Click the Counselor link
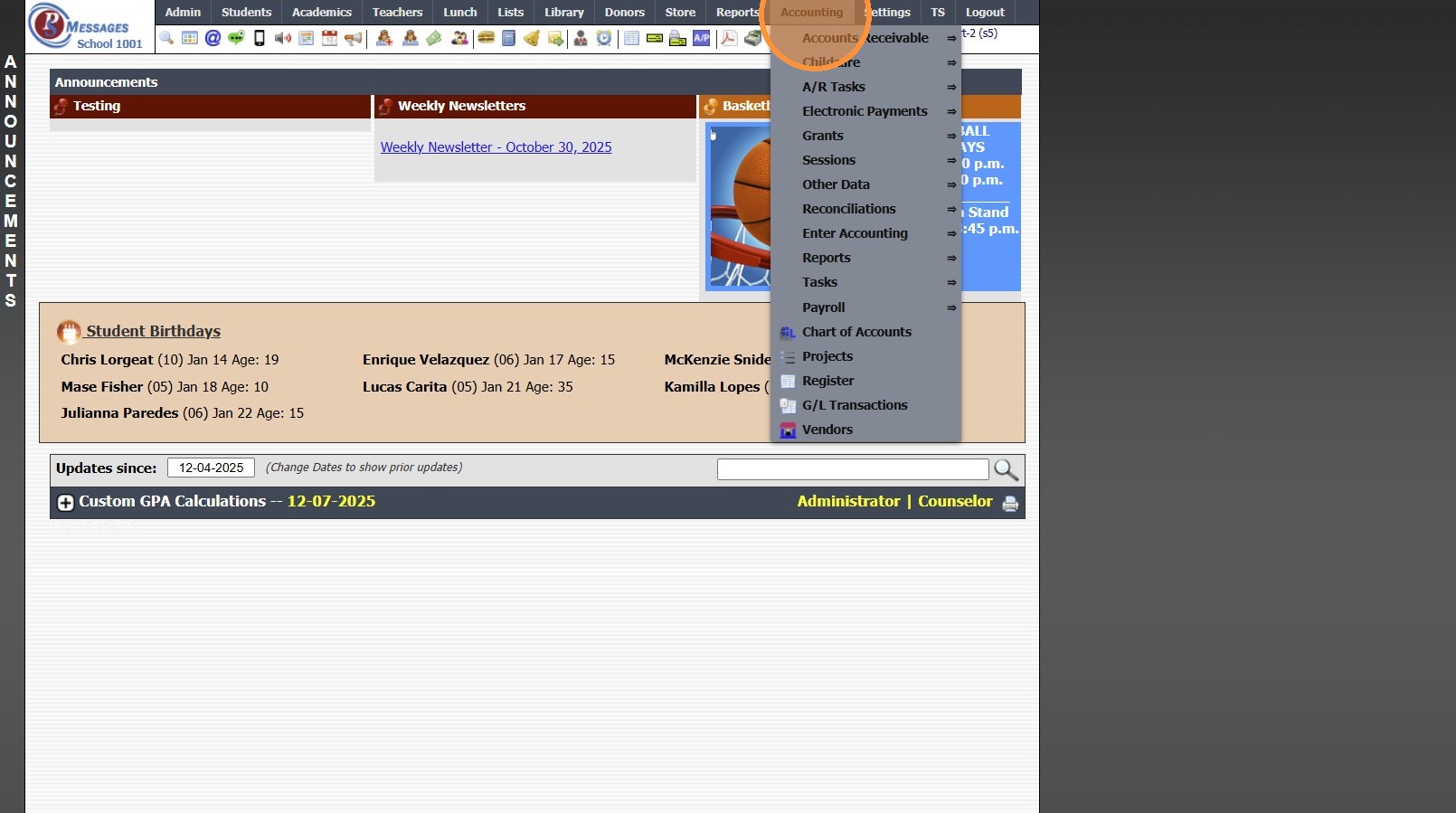 pyautogui.click(x=955, y=501)
